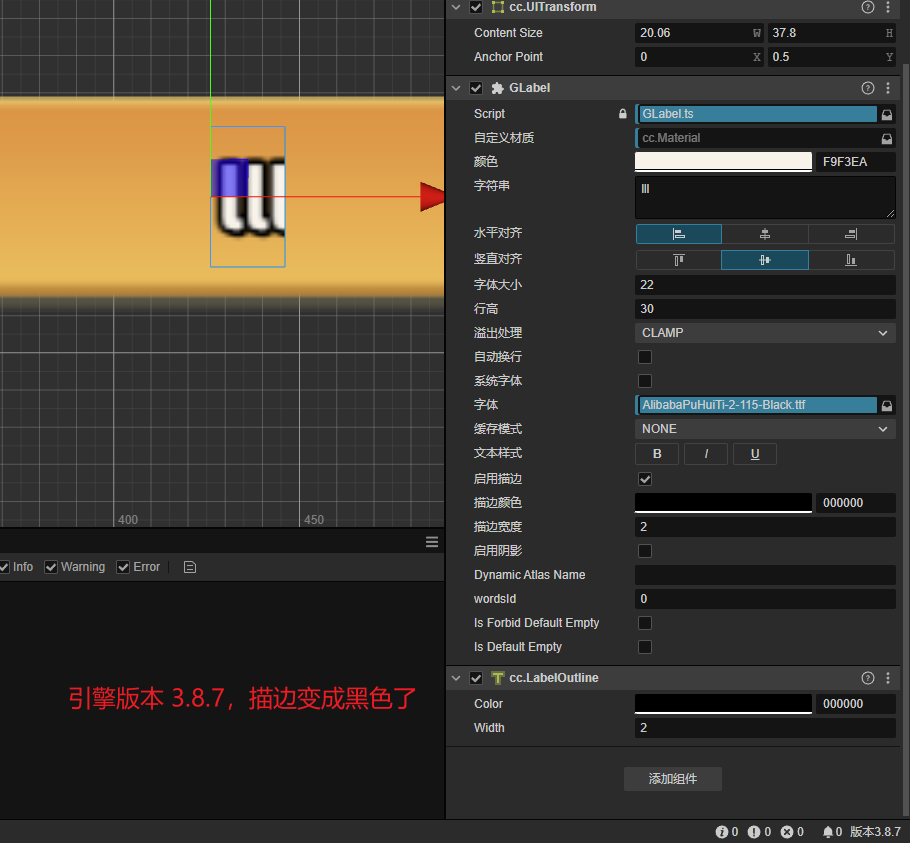910x843 pixels.
Task: Open 描边颜色 black color swatch
Action: click(723, 502)
